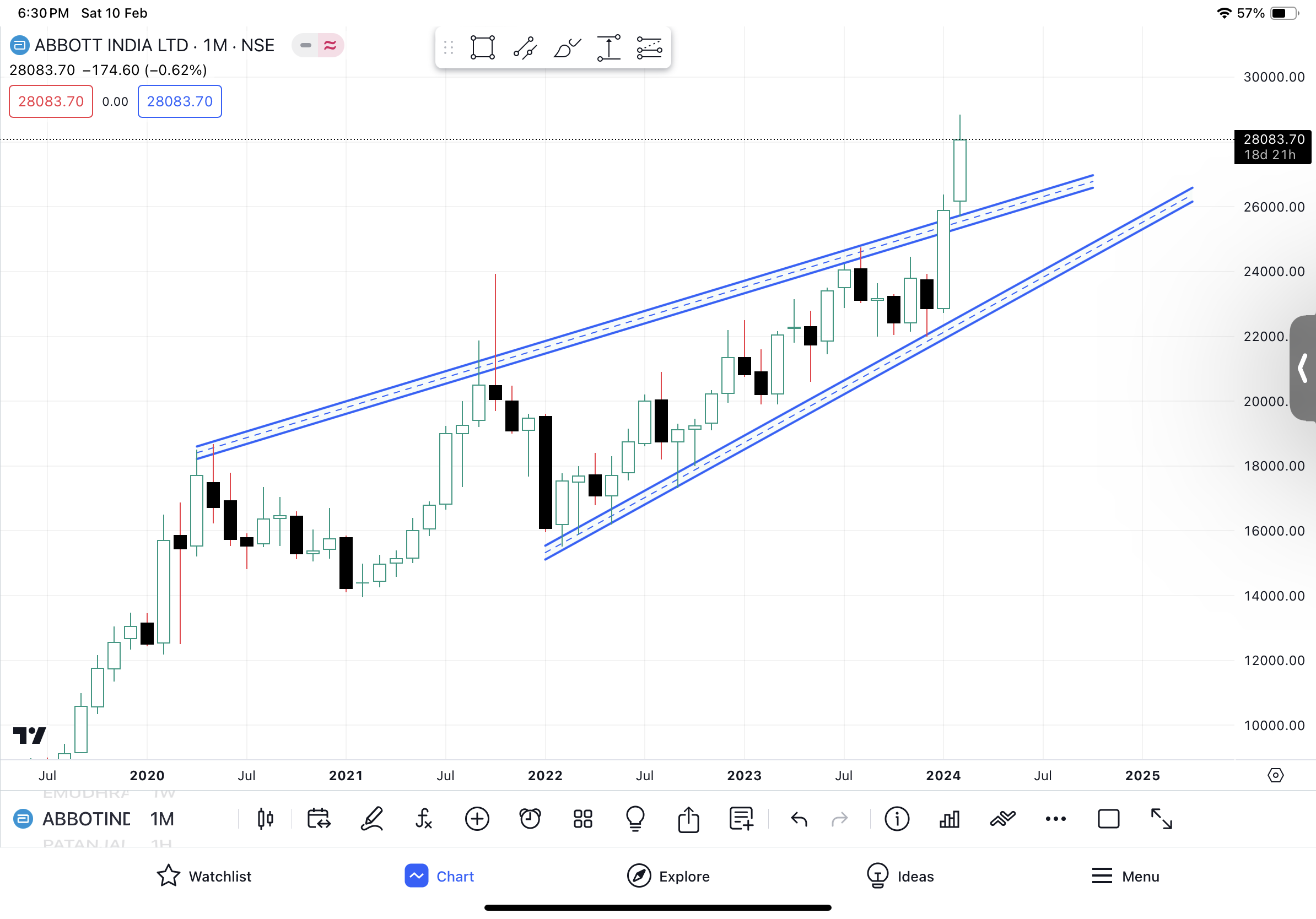Open the pencil drawing tools
The image size is (1316, 919).
pyautogui.click(x=372, y=819)
